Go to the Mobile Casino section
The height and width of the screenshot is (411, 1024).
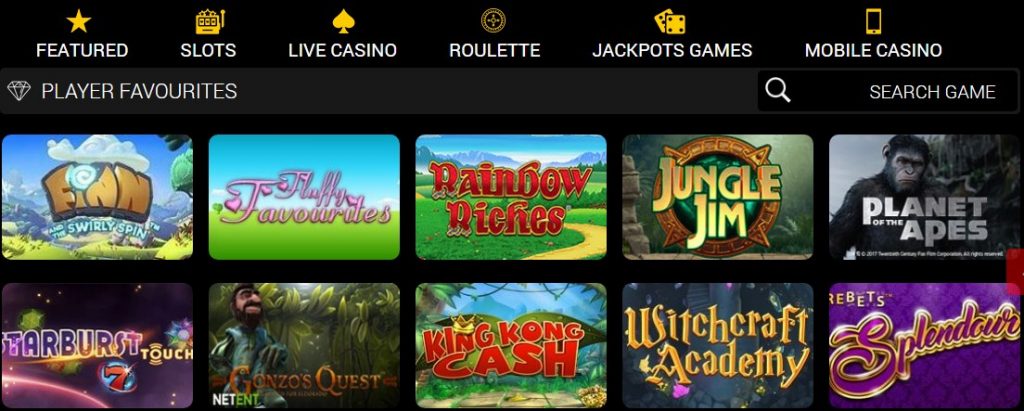coord(873,50)
